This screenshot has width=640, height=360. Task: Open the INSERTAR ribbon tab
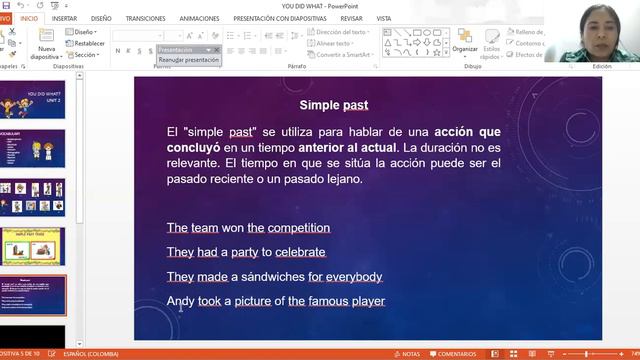coord(64,18)
